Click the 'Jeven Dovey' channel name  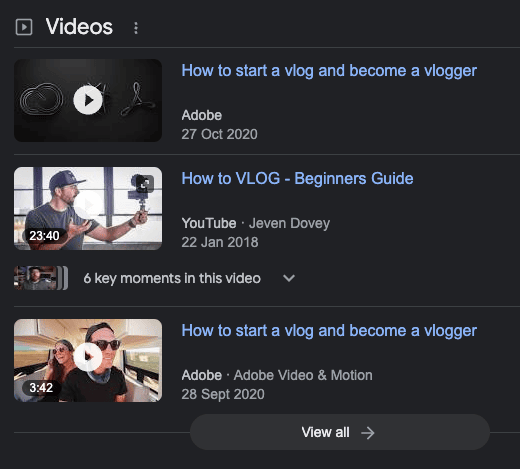point(289,223)
